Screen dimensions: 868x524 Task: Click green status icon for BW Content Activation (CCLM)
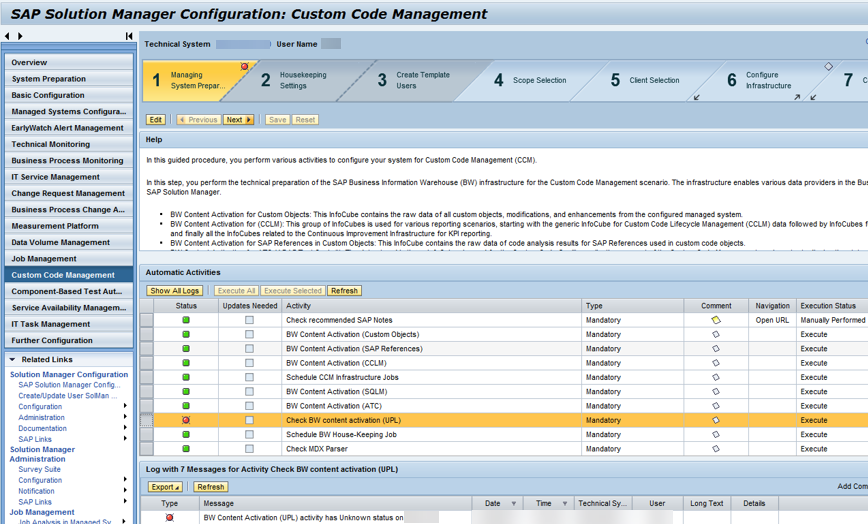click(186, 363)
